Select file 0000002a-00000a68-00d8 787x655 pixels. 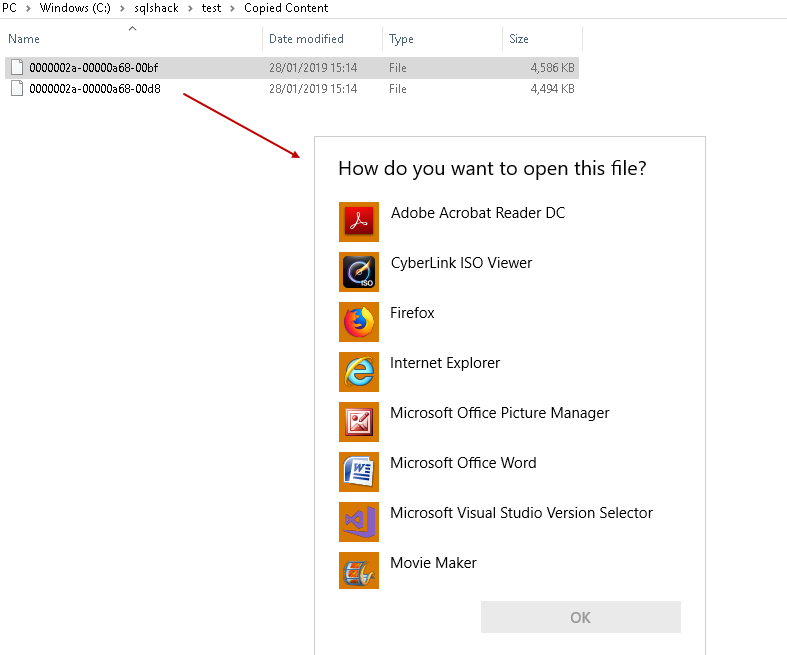point(94,88)
